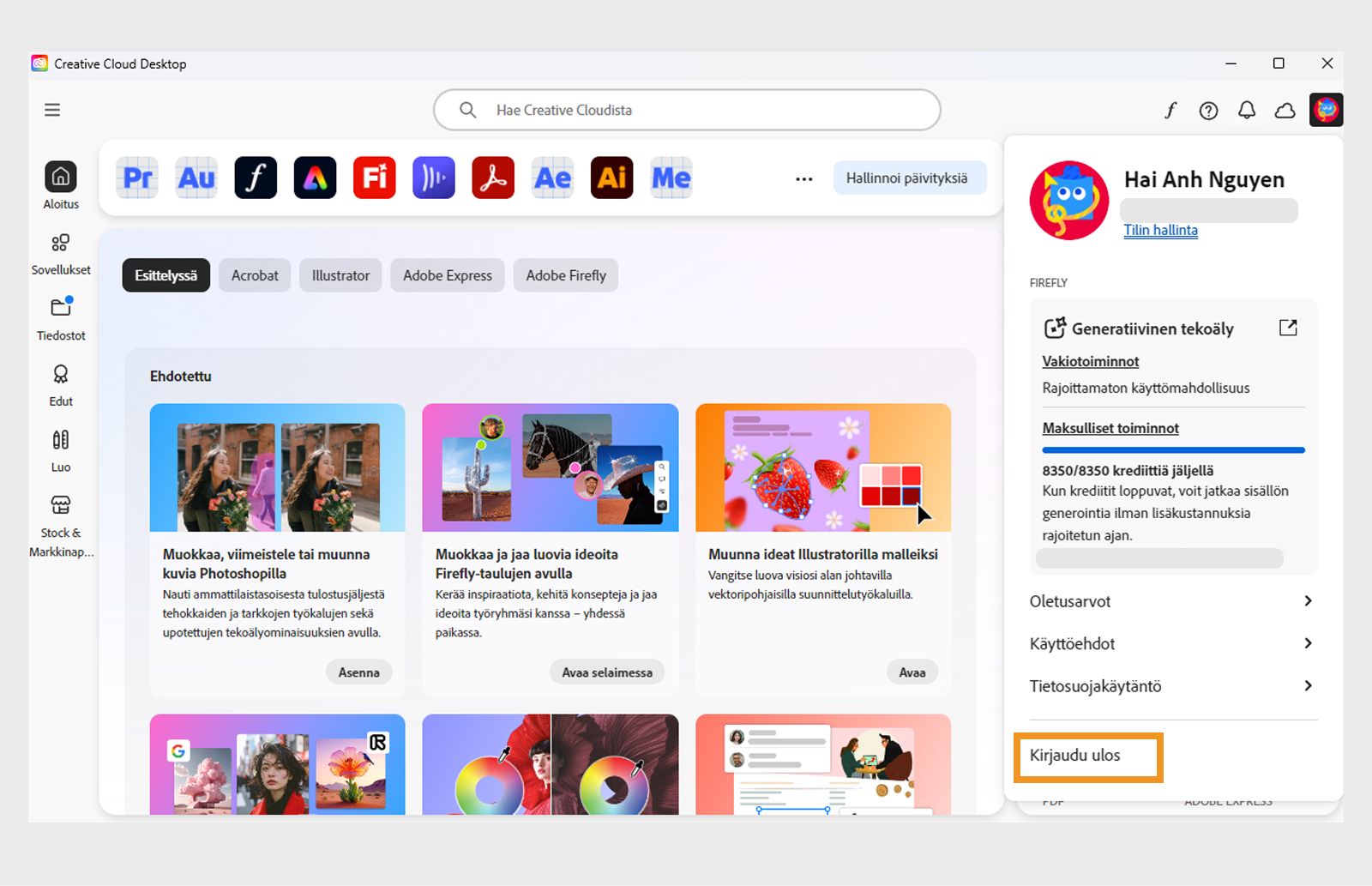Expand the Tietosuojakäytäntö row

coord(1172,686)
